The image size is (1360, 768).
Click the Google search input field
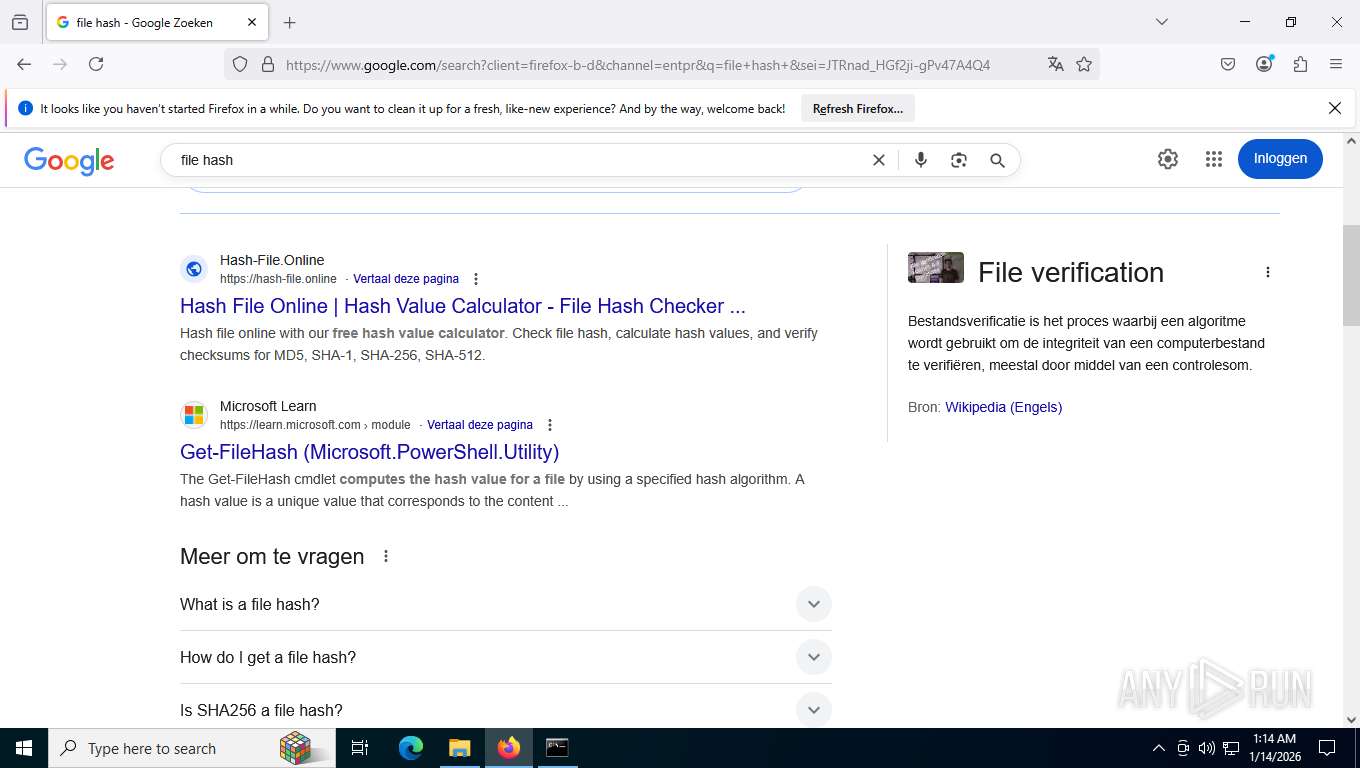[x=520, y=160]
